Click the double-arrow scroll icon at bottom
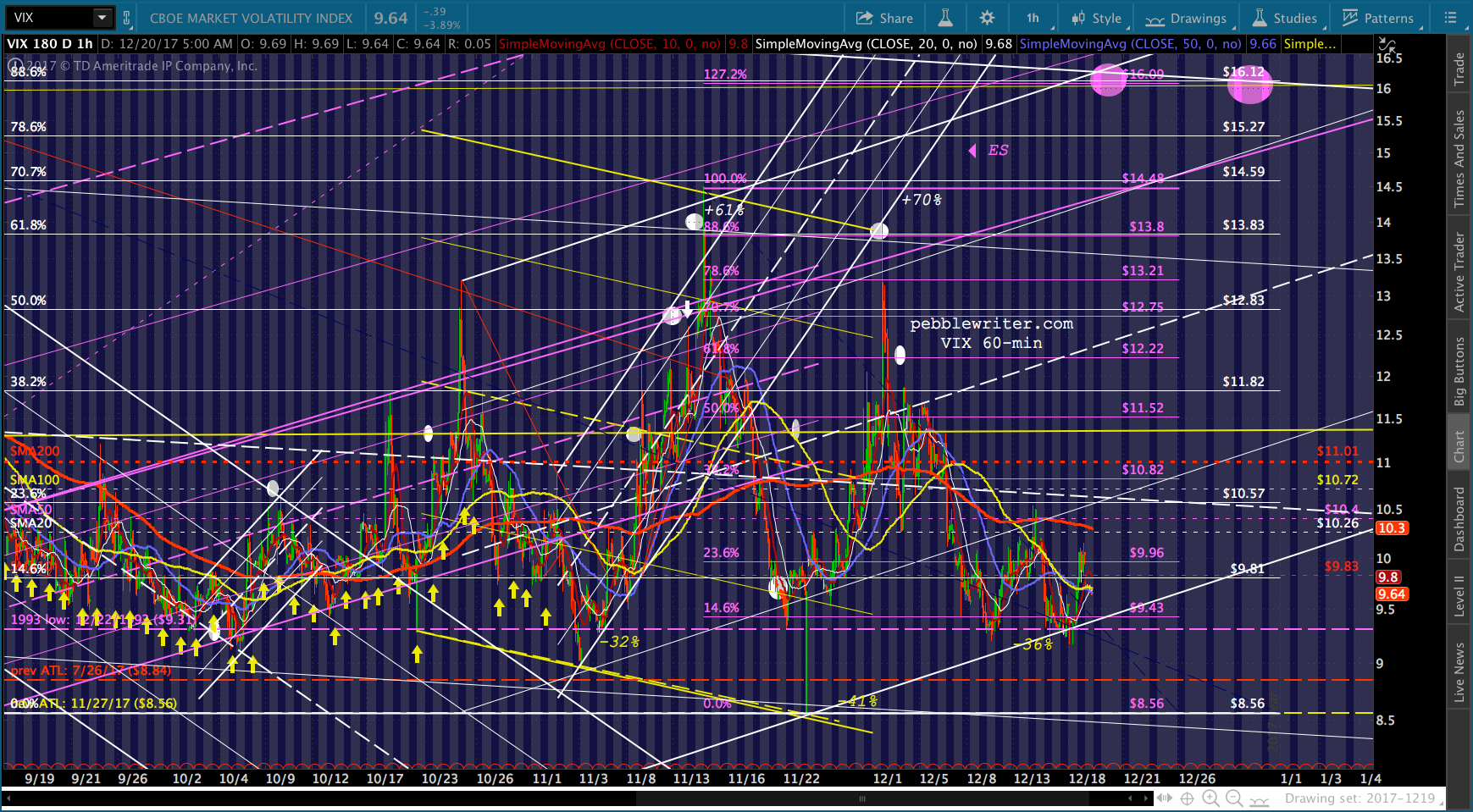The width and height of the screenshot is (1473, 812). coord(1165,798)
